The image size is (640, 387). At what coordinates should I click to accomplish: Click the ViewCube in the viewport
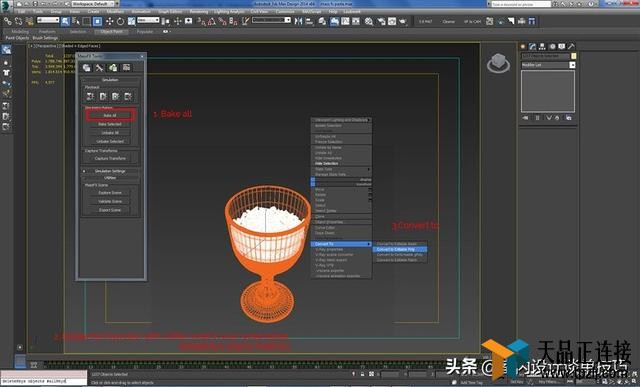498,62
